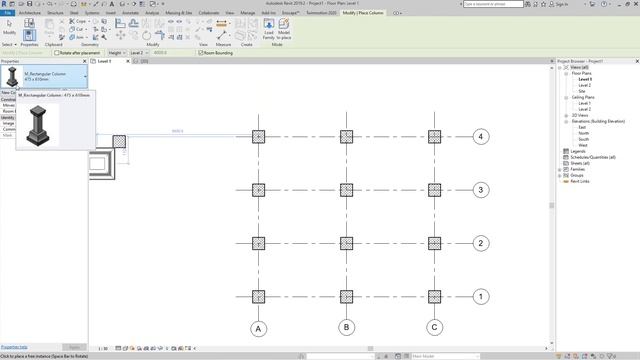Click the Apply button in Properties palette
Image resolution: width=640 pixels, height=360 pixels.
(74, 347)
